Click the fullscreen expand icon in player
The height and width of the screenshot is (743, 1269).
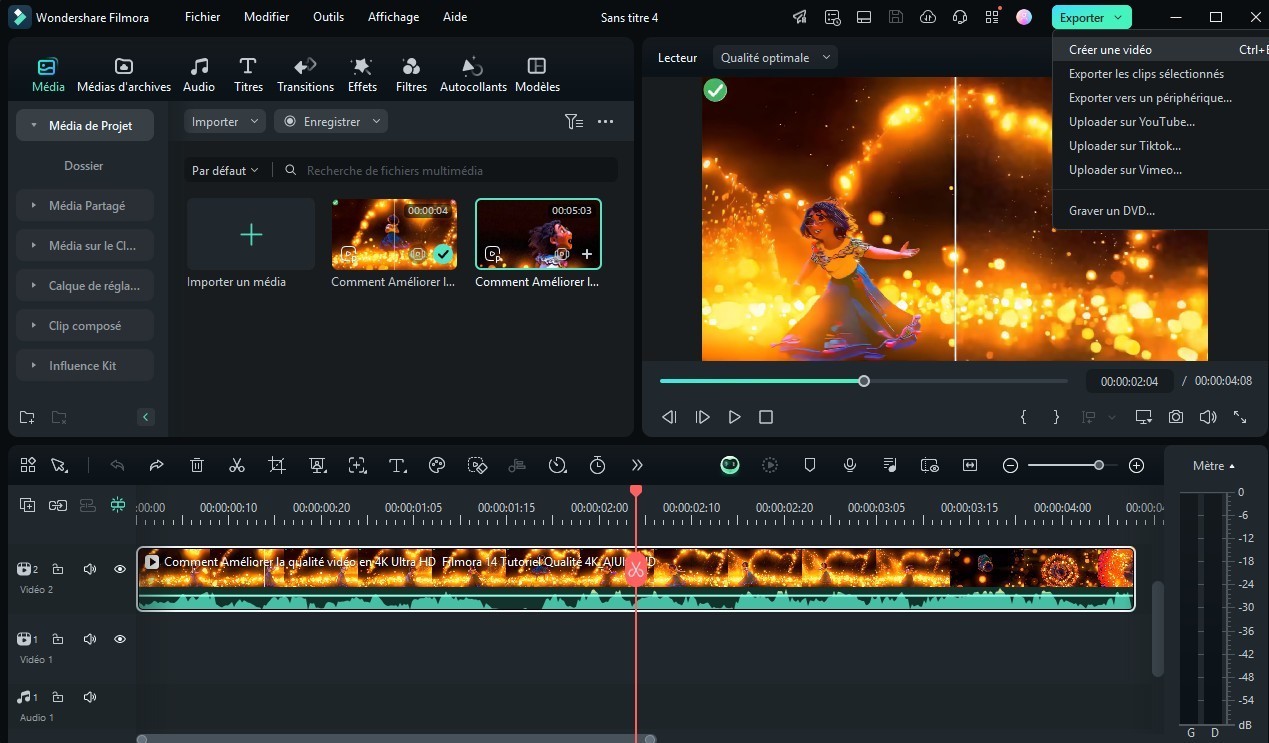click(1240, 417)
